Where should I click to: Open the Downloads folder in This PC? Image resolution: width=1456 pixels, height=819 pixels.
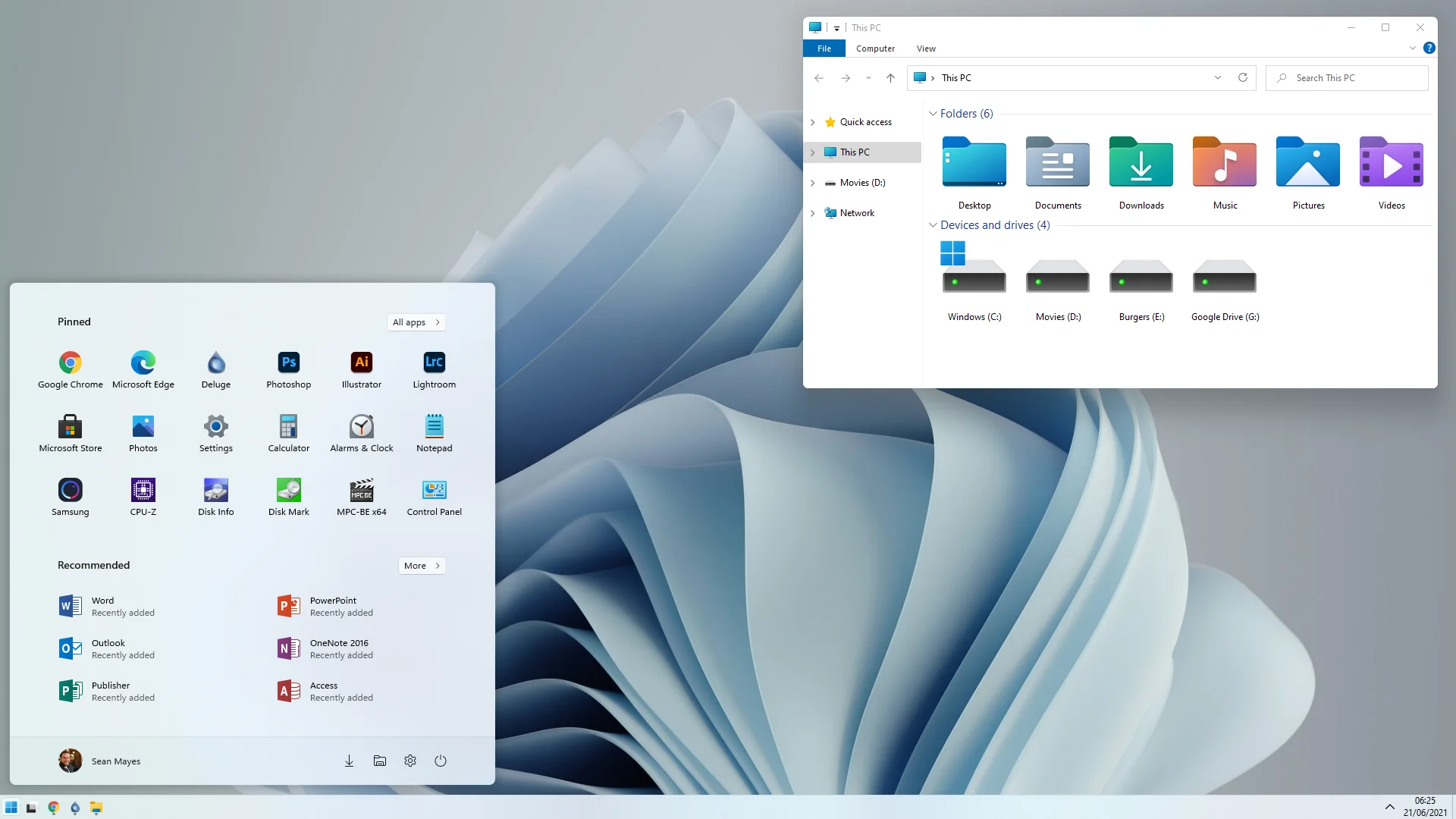click(1141, 173)
